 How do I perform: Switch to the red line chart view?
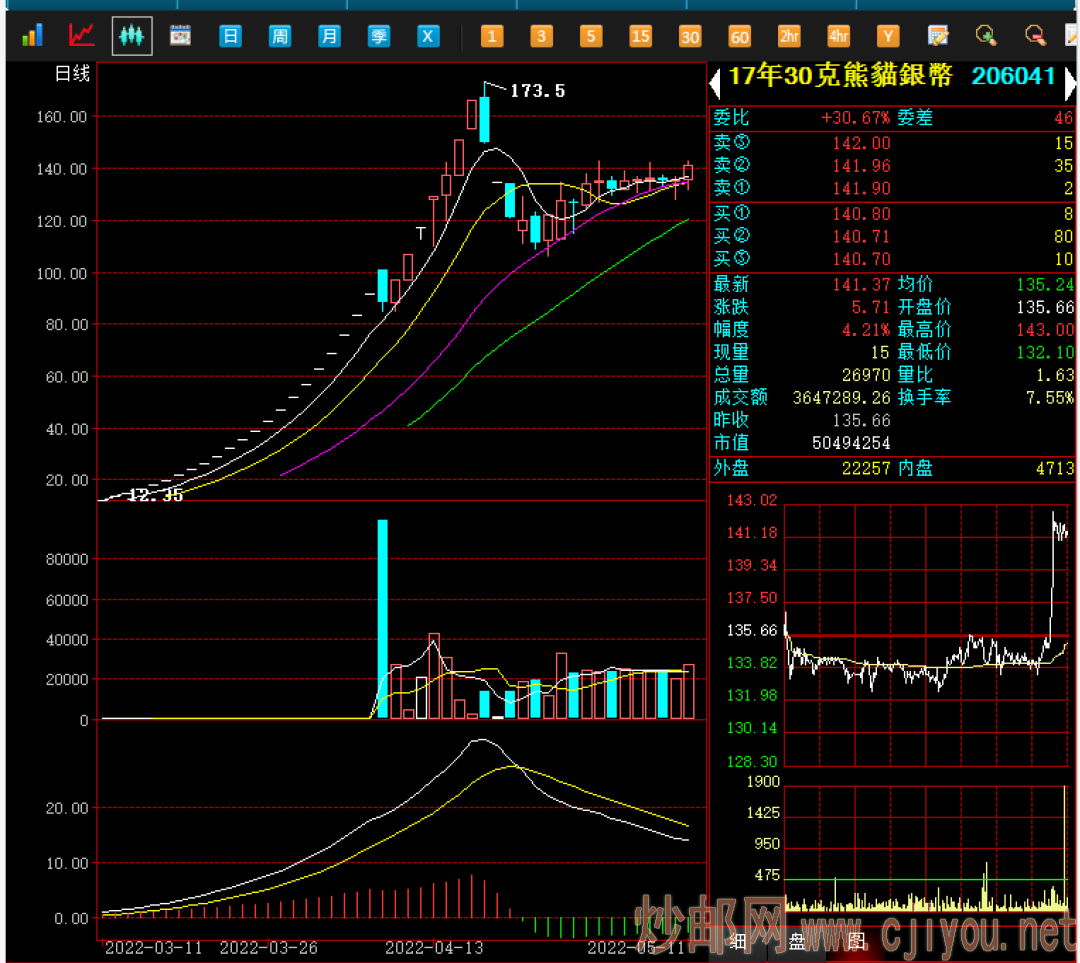81,37
